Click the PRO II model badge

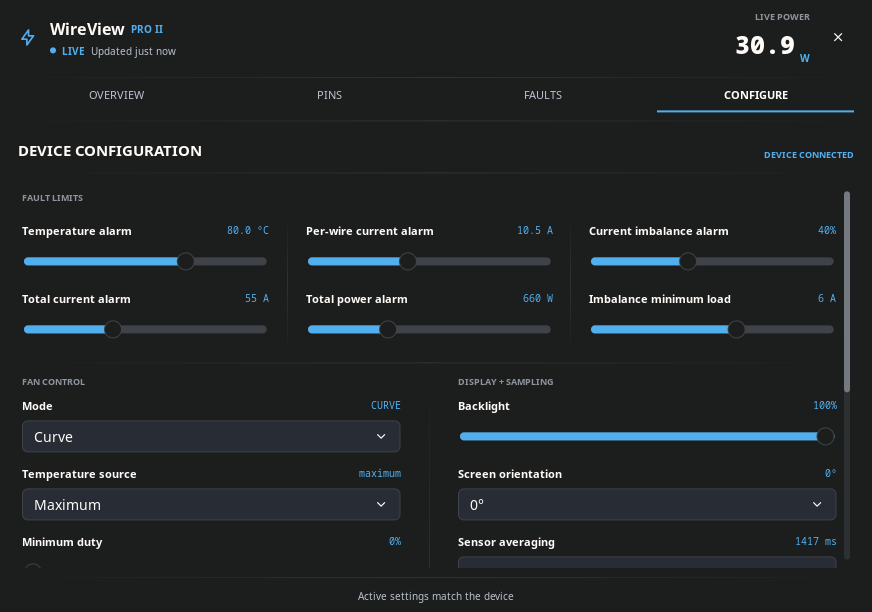[x=147, y=29]
